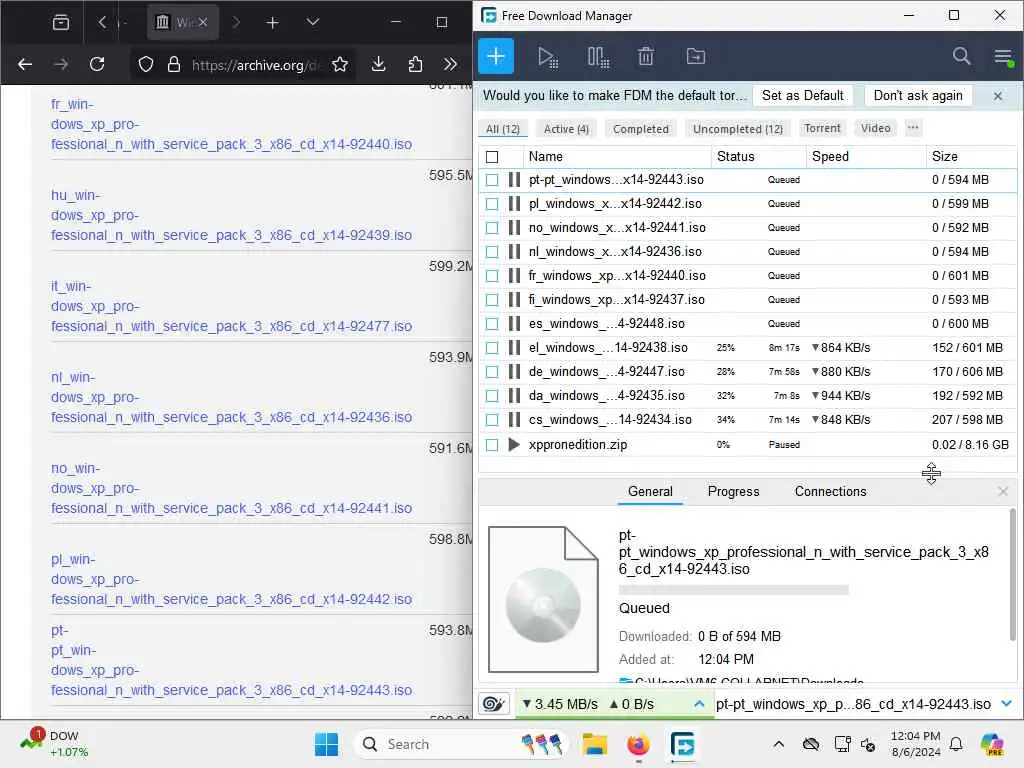Image resolution: width=1024 pixels, height=768 pixels.
Task: Open a new Firefox tab
Action: pos(272,23)
